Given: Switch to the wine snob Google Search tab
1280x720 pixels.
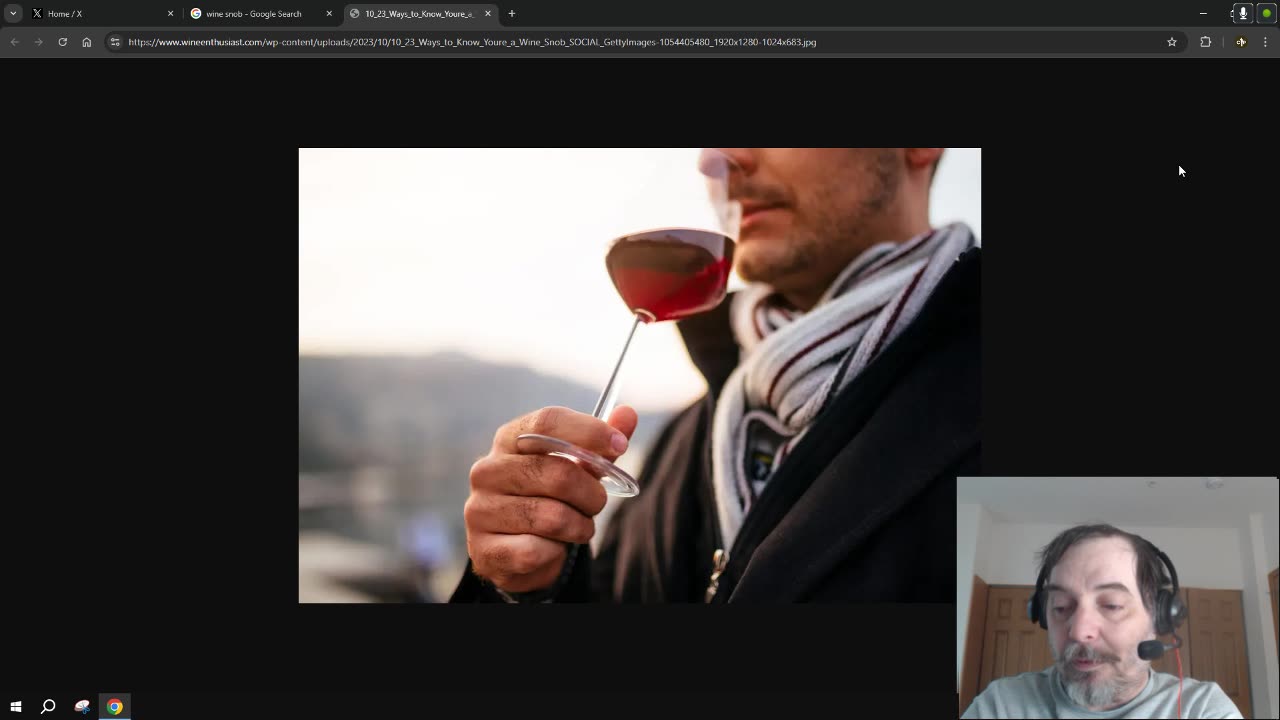Looking at the screenshot, I should [262, 13].
